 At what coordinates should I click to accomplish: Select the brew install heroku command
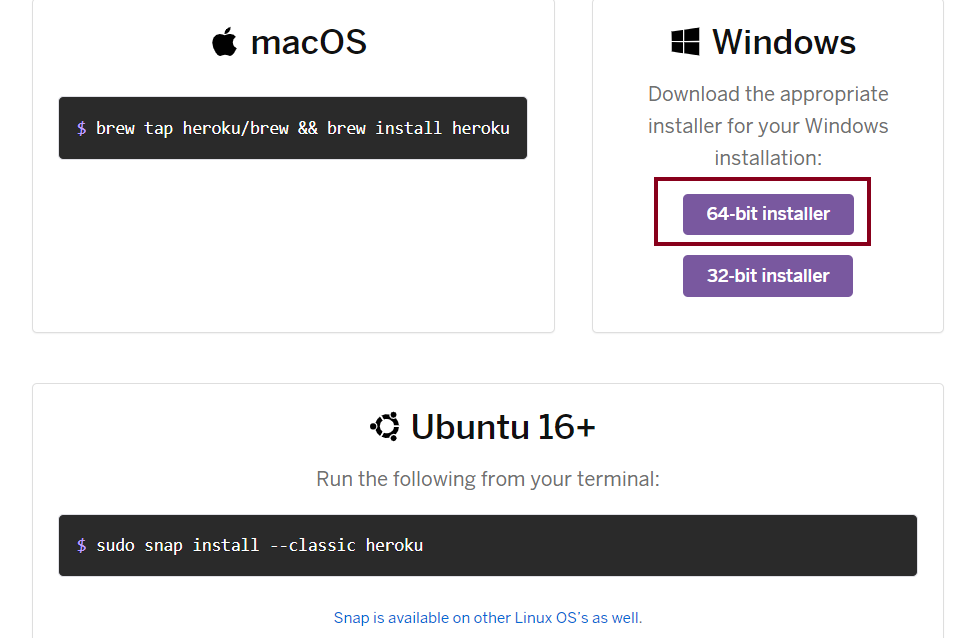click(x=303, y=128)
